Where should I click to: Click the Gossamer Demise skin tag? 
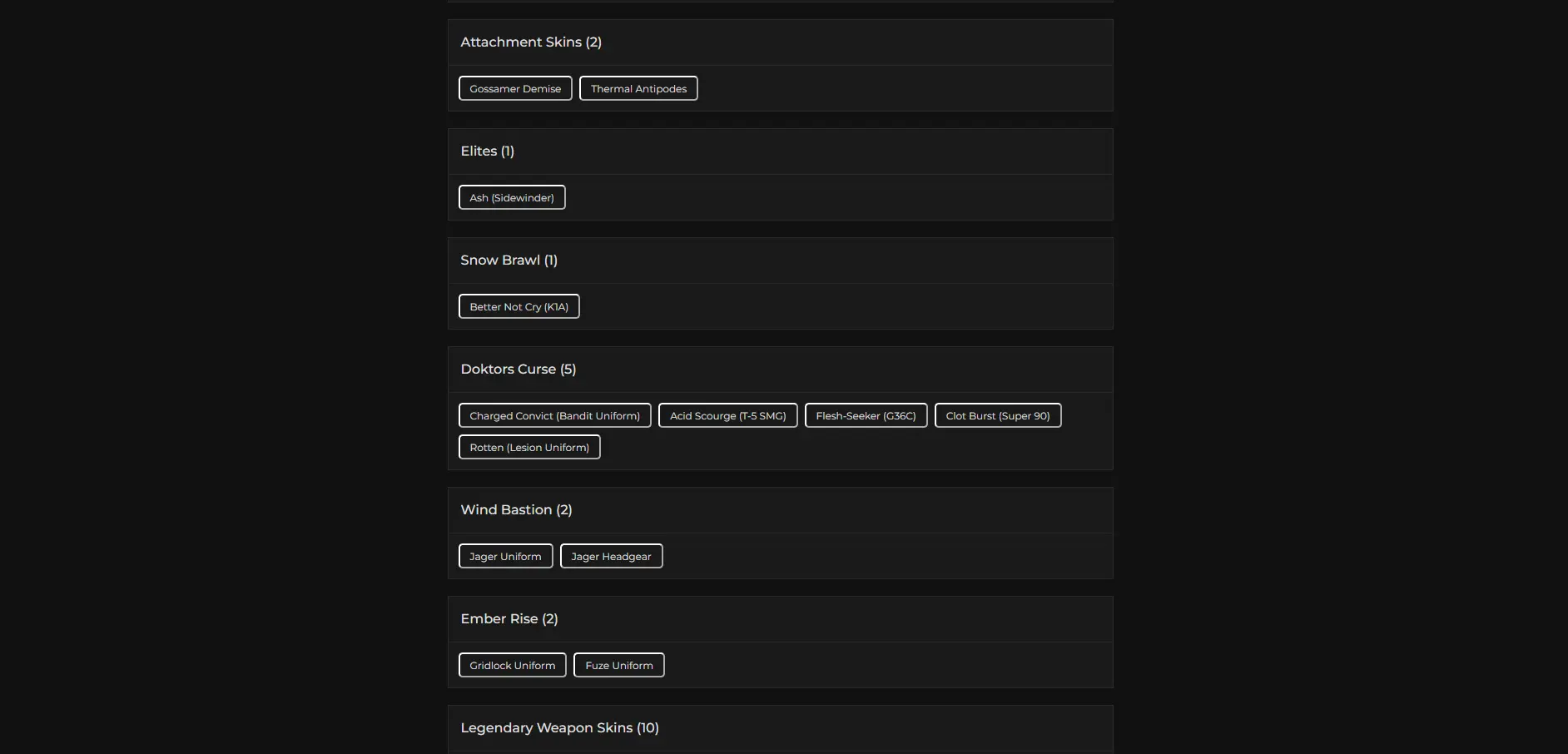515,88
